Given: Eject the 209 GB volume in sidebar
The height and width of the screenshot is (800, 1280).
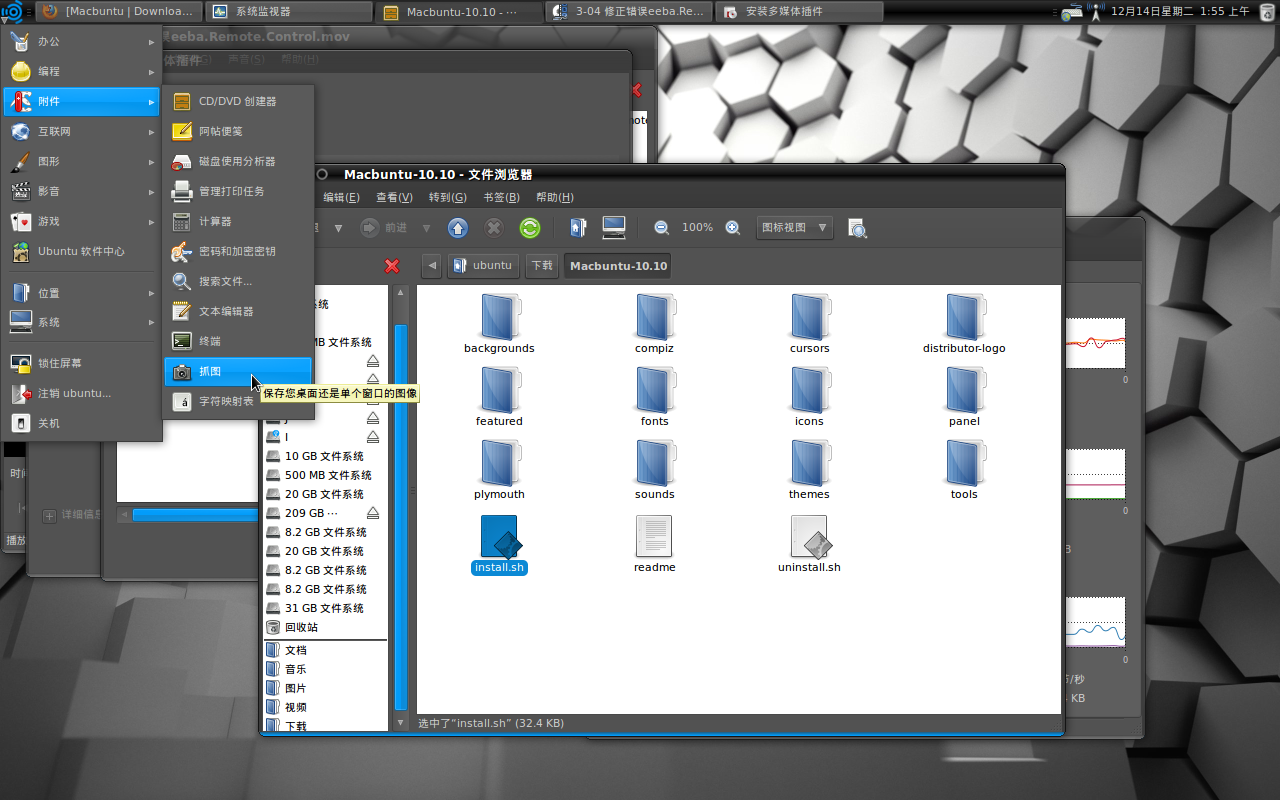Looking at the screenshot, I should point(373,513).
